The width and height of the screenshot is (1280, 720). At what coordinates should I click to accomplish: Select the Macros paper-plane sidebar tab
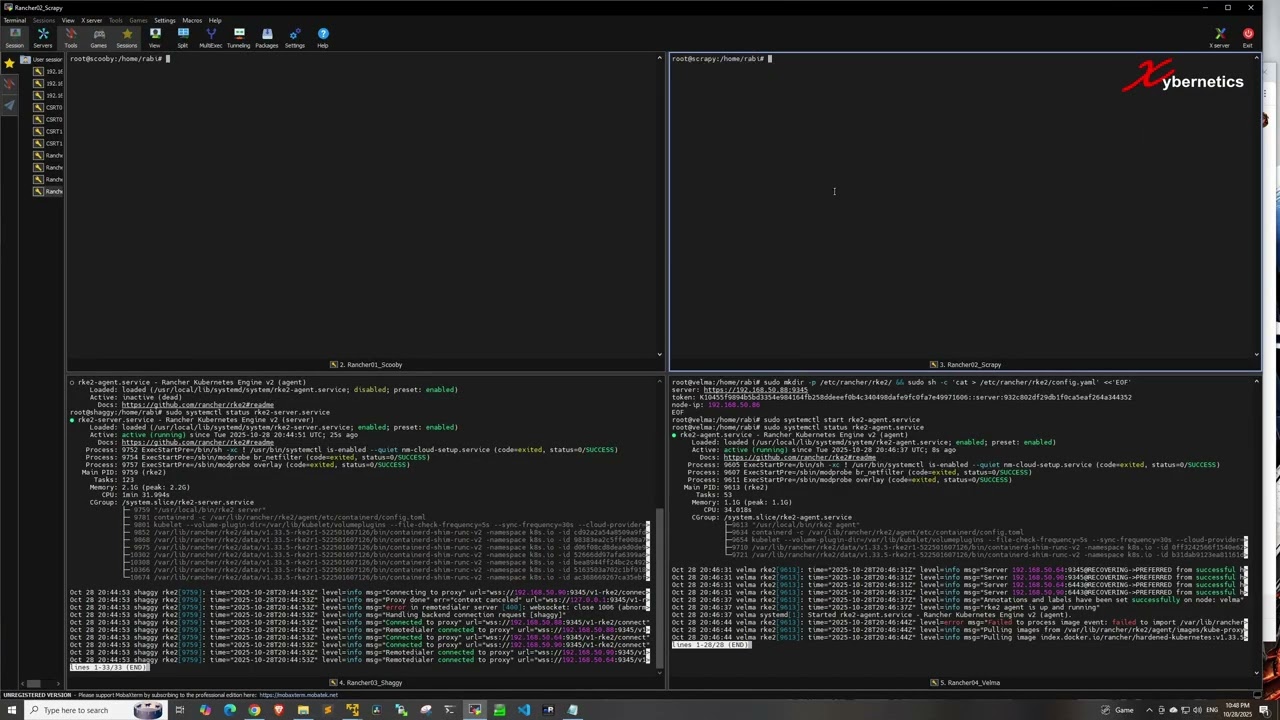coord(10,105)
